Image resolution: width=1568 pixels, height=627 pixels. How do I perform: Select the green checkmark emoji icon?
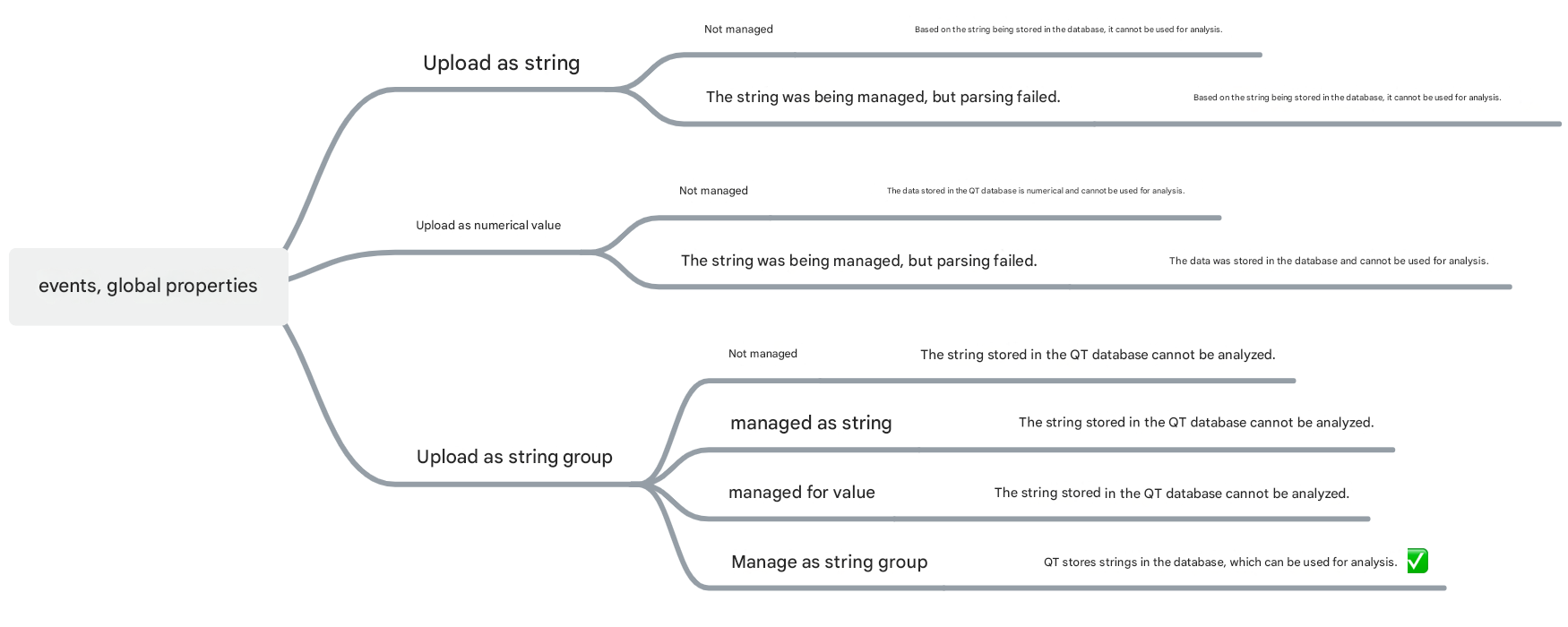pyautogui.click(x=1417, y=562)
